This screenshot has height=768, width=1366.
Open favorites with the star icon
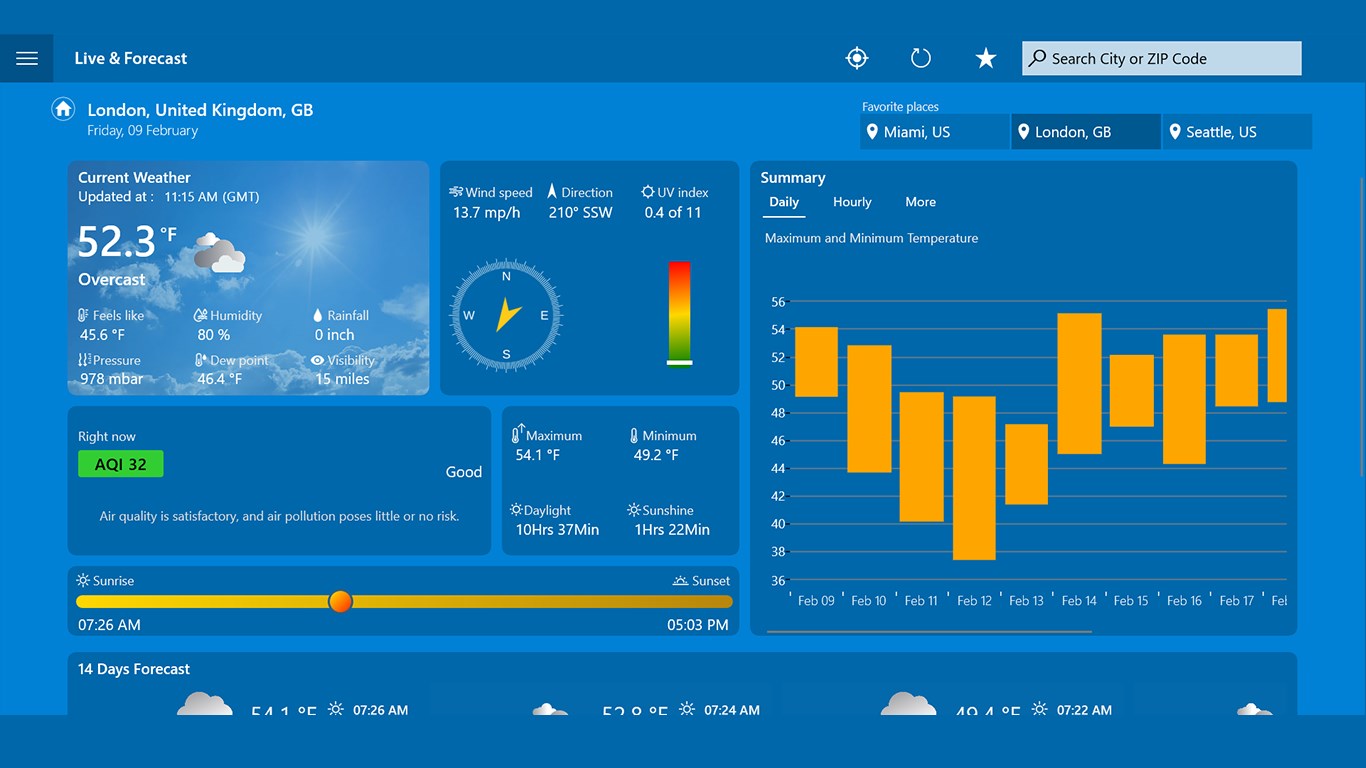985,57
